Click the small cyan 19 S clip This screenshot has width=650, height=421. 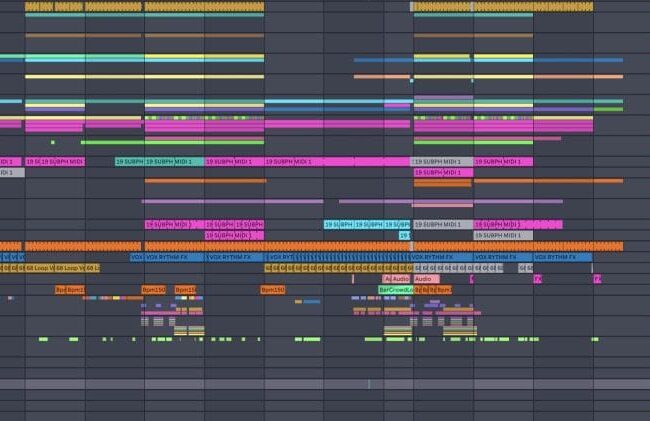pos(405,236)
